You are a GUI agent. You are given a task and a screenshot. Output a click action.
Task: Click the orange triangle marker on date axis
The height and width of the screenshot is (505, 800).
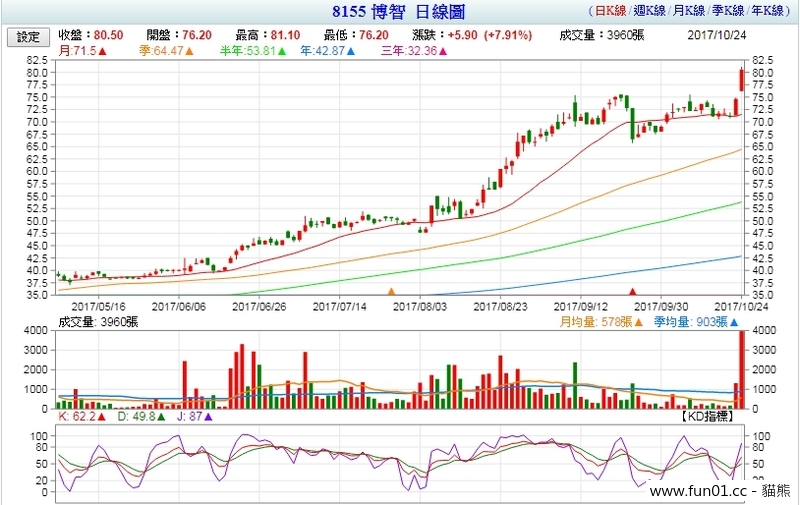(x=391, y=291)
